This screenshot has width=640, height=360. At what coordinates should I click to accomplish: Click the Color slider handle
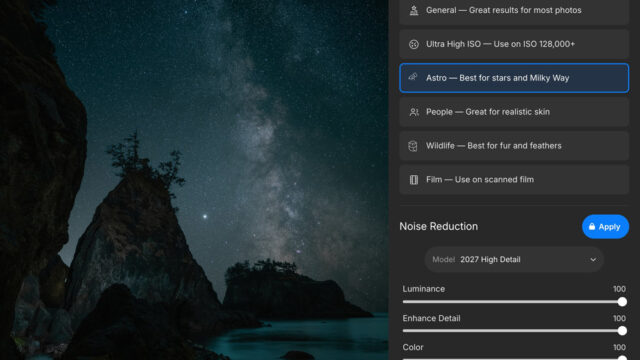tap(622, 358)
